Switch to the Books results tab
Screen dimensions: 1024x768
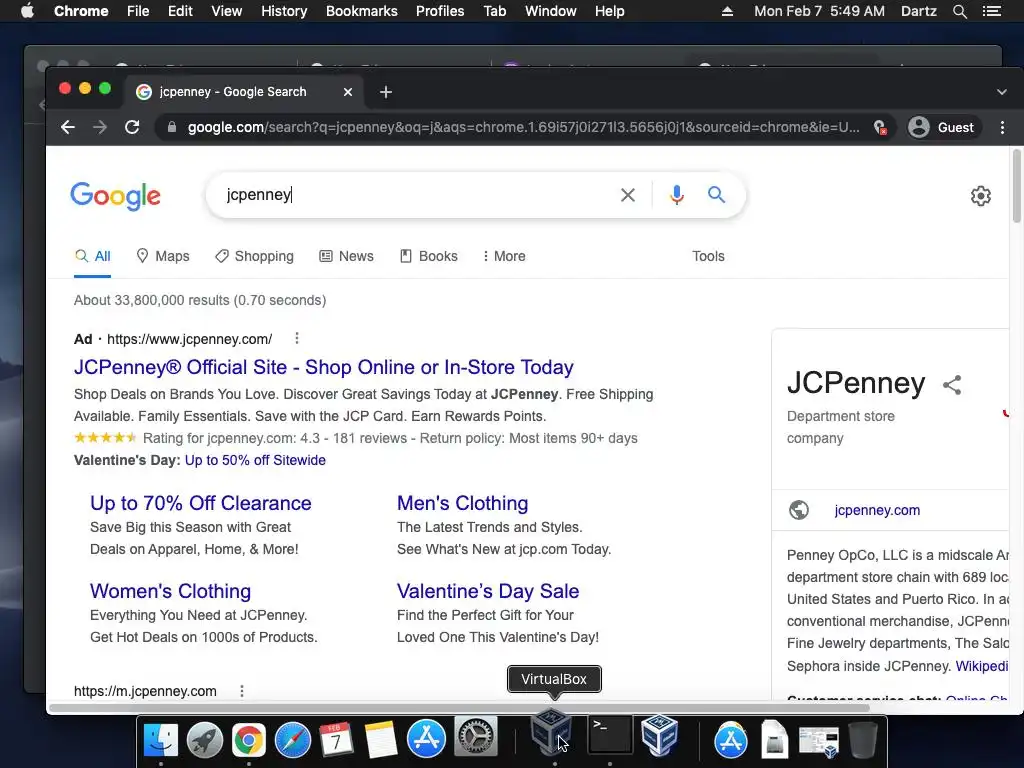[428, 256]
